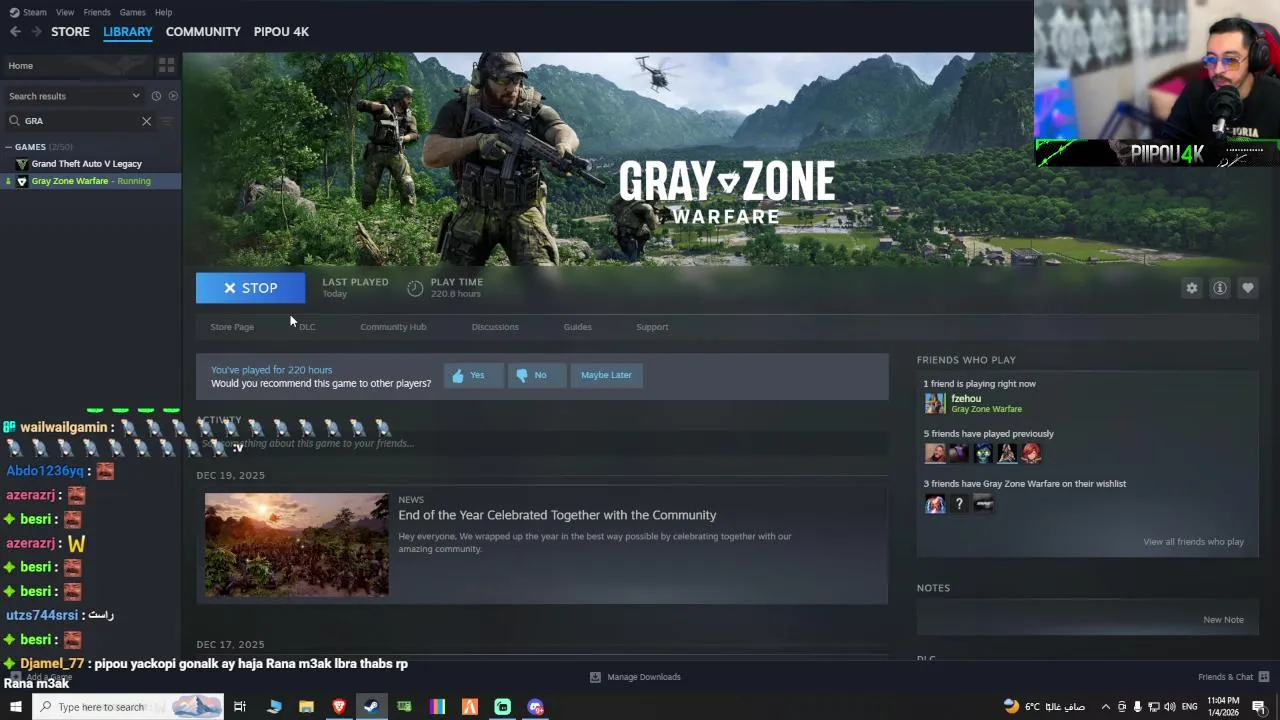Open Friends & Chat panel
Viewport: 1280px width, 720px height.
click(x=1233, y=677)
